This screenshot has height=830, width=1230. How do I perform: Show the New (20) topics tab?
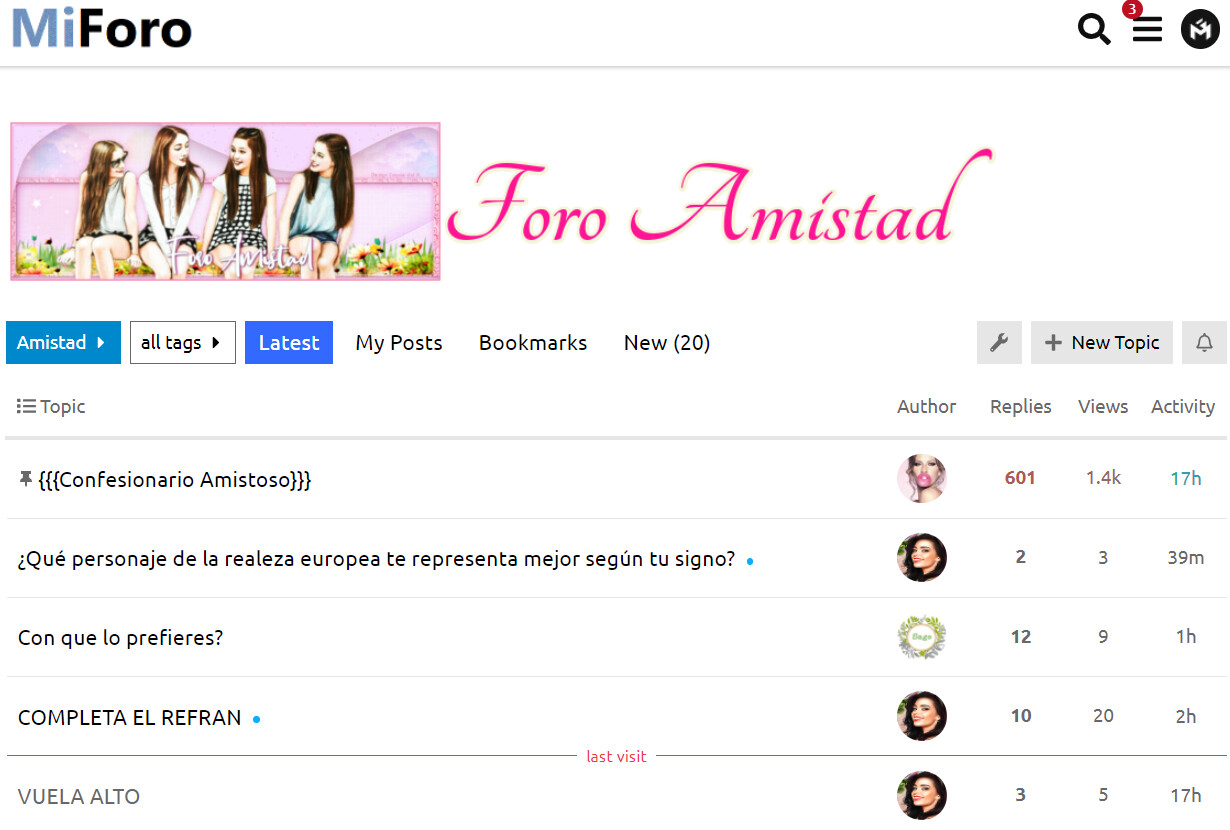point(667,343)
